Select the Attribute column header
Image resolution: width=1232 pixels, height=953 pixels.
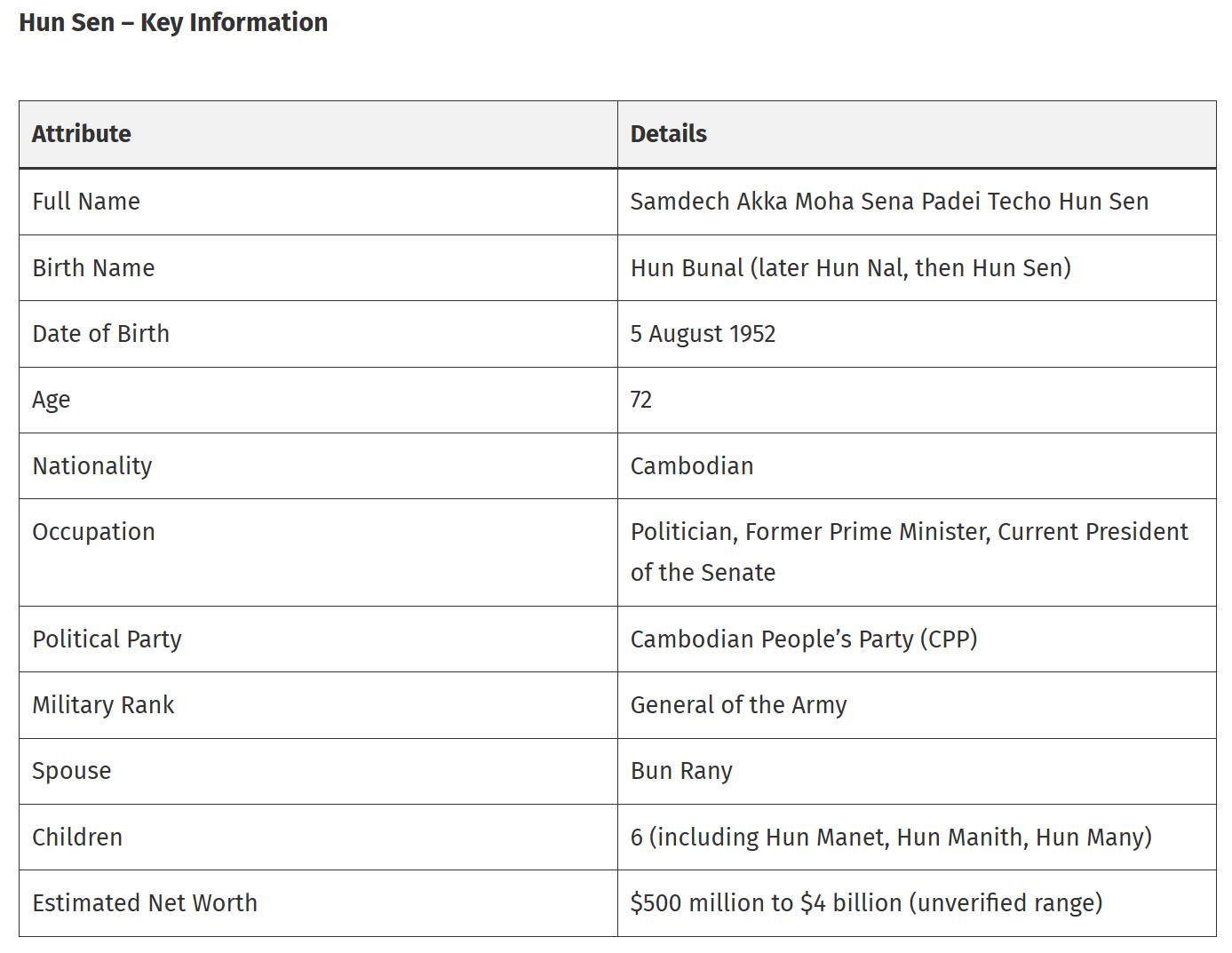click(x=318, y=134)
